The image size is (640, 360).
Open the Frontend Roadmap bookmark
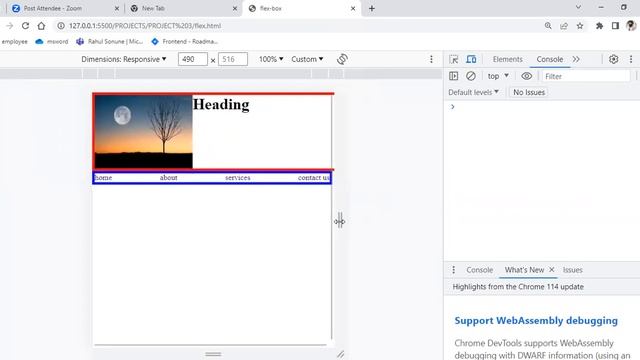pyautogui.click(x=184, y=41)
